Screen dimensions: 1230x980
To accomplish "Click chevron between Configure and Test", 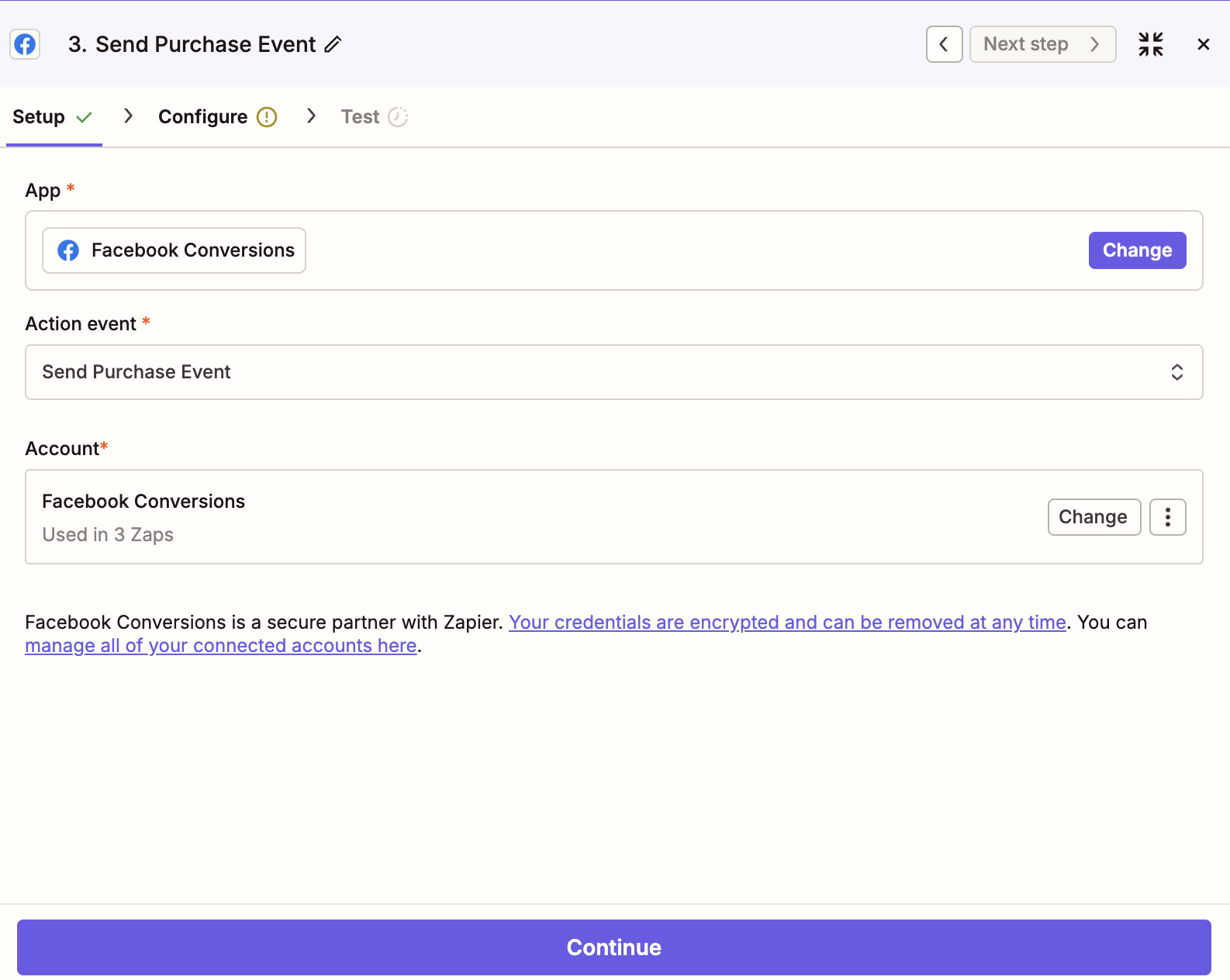I will coord(311,116).
